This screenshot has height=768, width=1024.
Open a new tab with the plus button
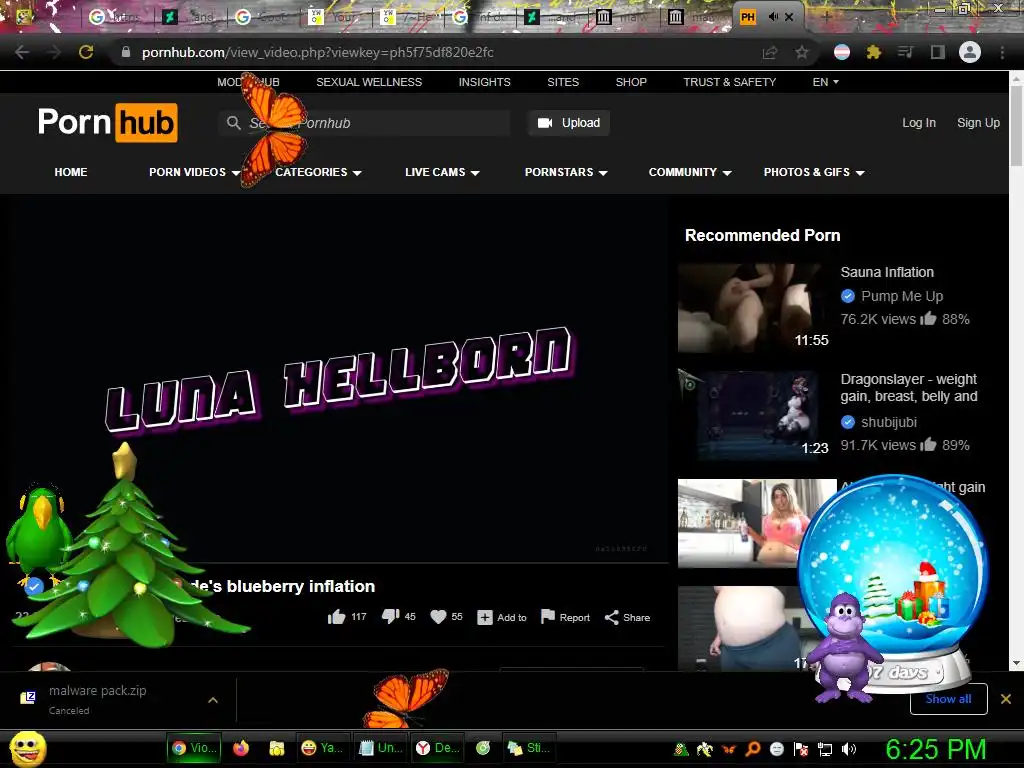(826, 17)
